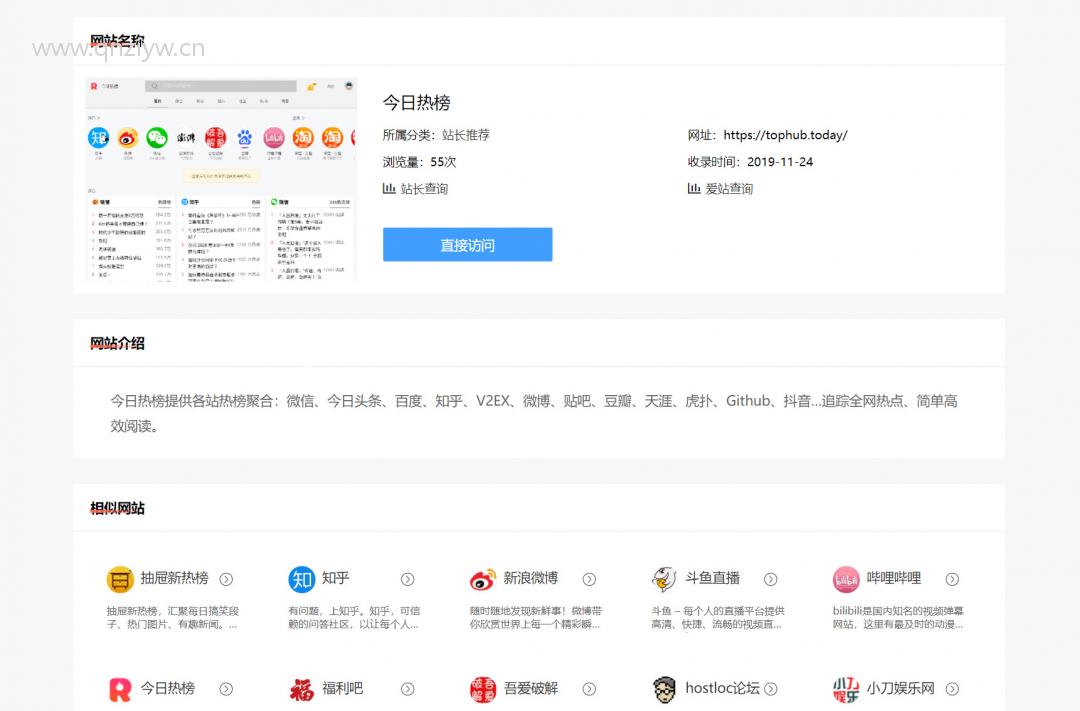
Task: Click the 网站介绍 section heading
Action: (x=117, y=343)
